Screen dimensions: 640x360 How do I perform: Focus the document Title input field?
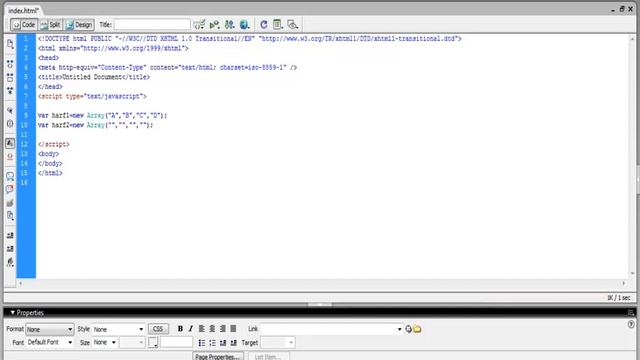152,24
